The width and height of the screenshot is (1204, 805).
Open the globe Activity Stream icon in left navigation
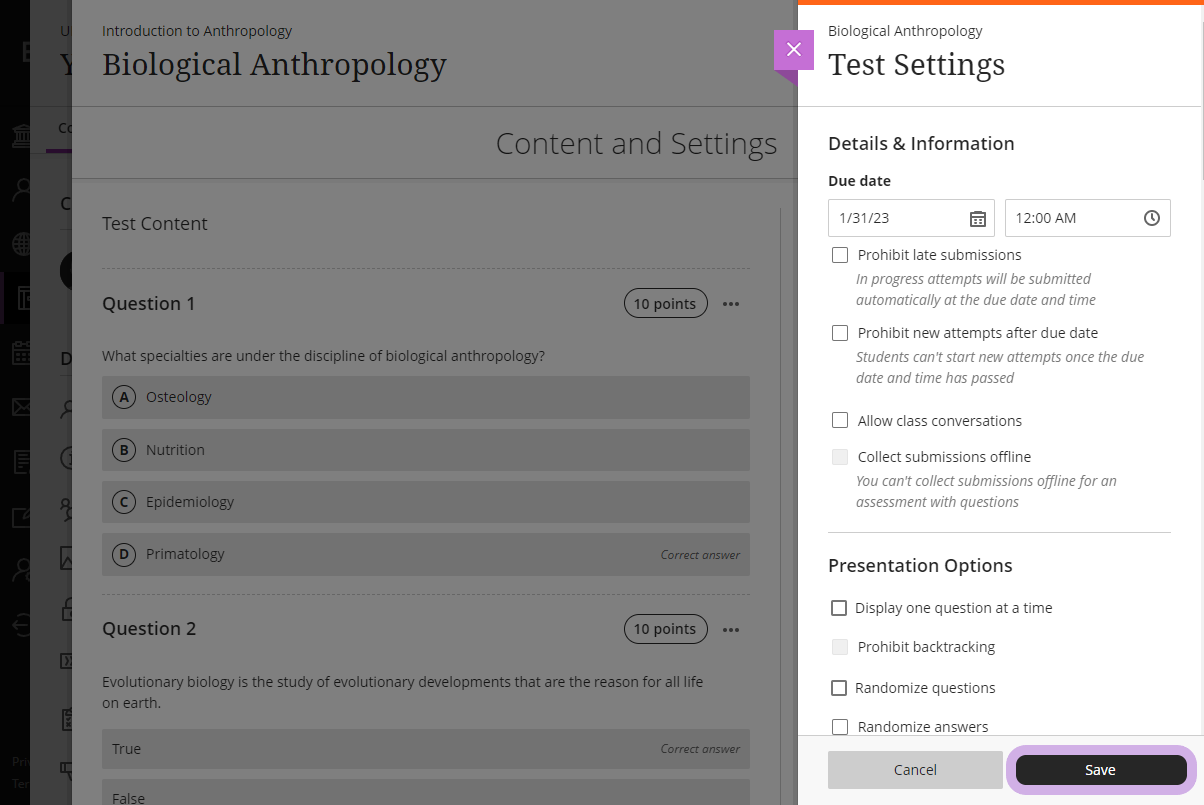[x=21, y=244]
